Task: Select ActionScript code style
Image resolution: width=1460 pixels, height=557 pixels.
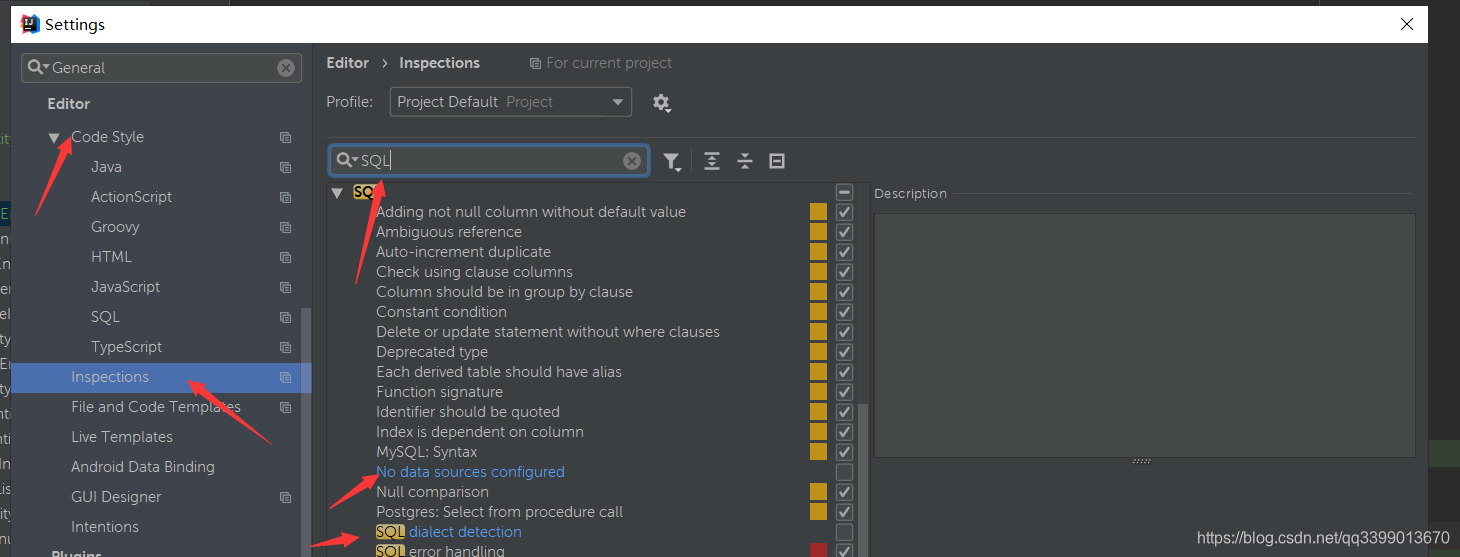Action: click(131, 197)
